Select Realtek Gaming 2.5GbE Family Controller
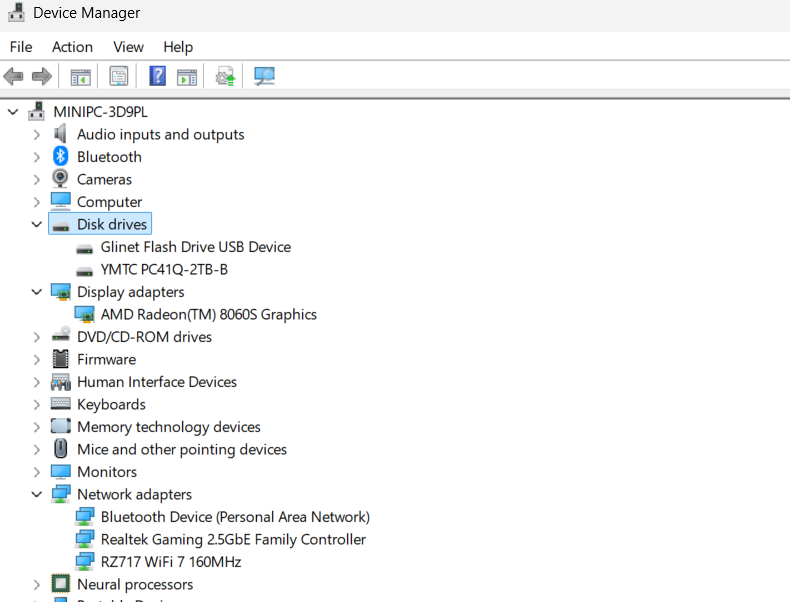 [233, 540]
